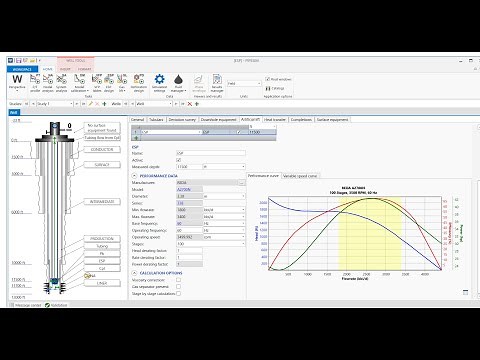Click the Save icon in quick access toolbar

(x=19, y=61)
